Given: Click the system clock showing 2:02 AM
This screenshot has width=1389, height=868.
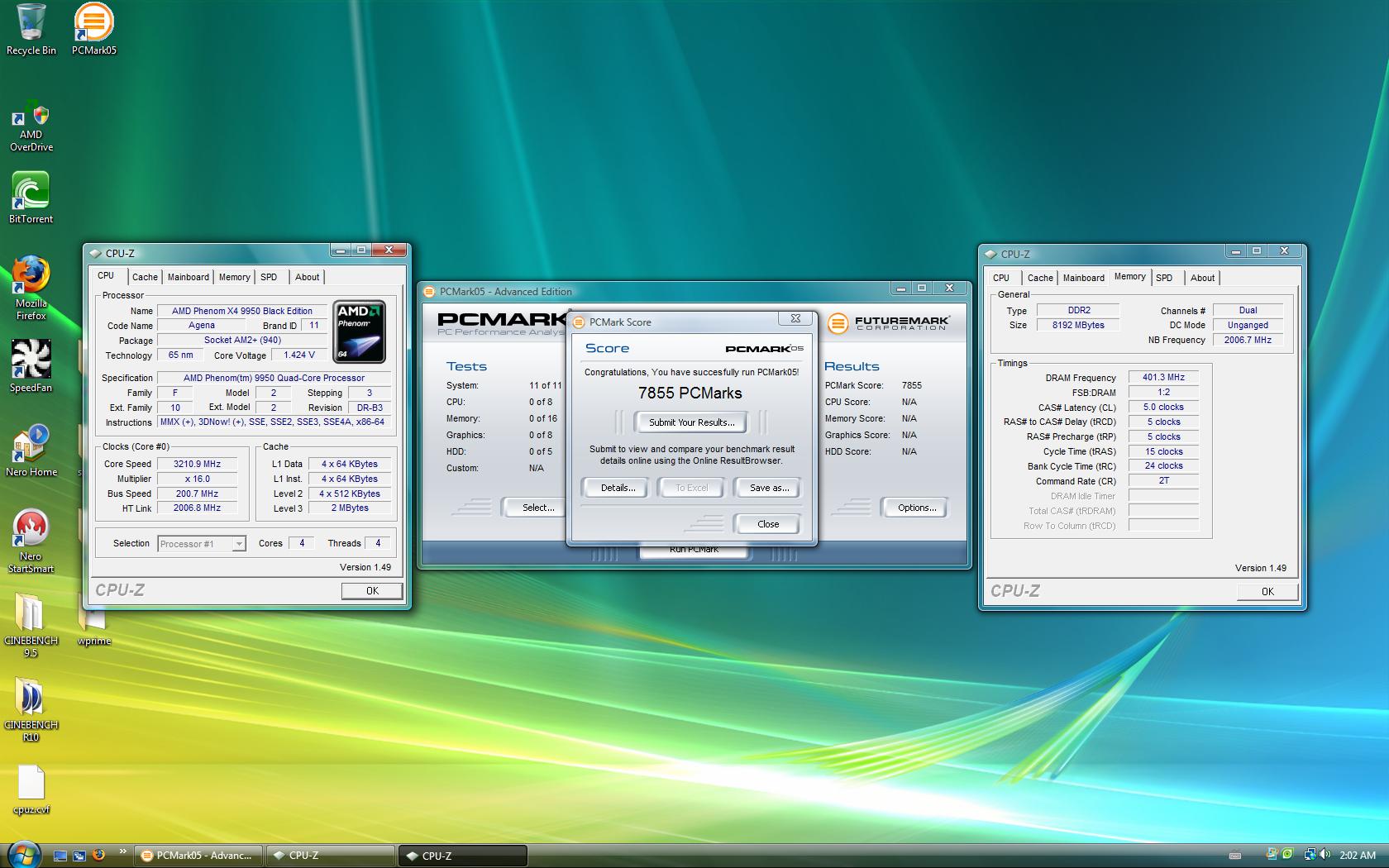Looking at the screenshot, I should (1358, 856).
